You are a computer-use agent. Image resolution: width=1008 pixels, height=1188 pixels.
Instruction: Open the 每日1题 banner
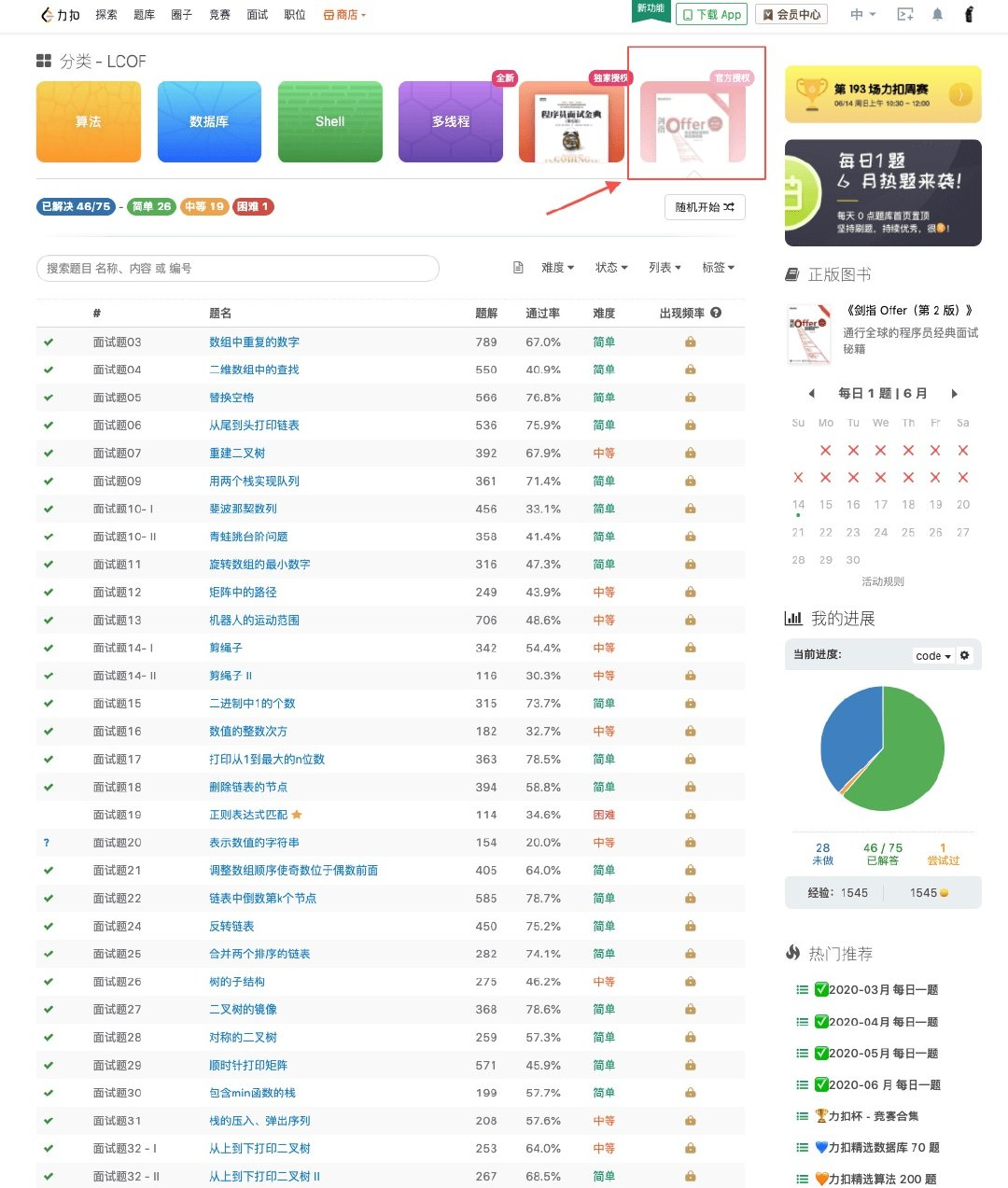[883, 193]
